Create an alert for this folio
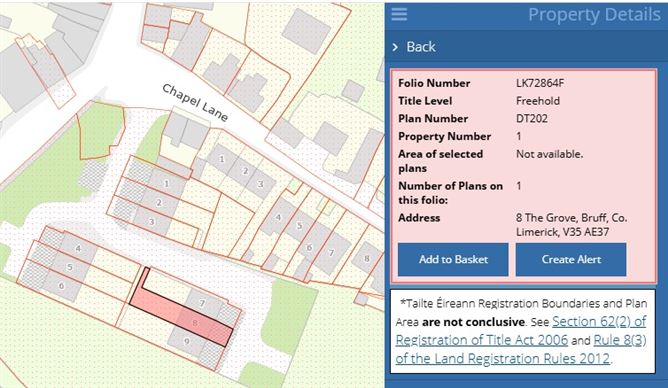The height and width of the screenshot is (388, 668). [571, 259]
